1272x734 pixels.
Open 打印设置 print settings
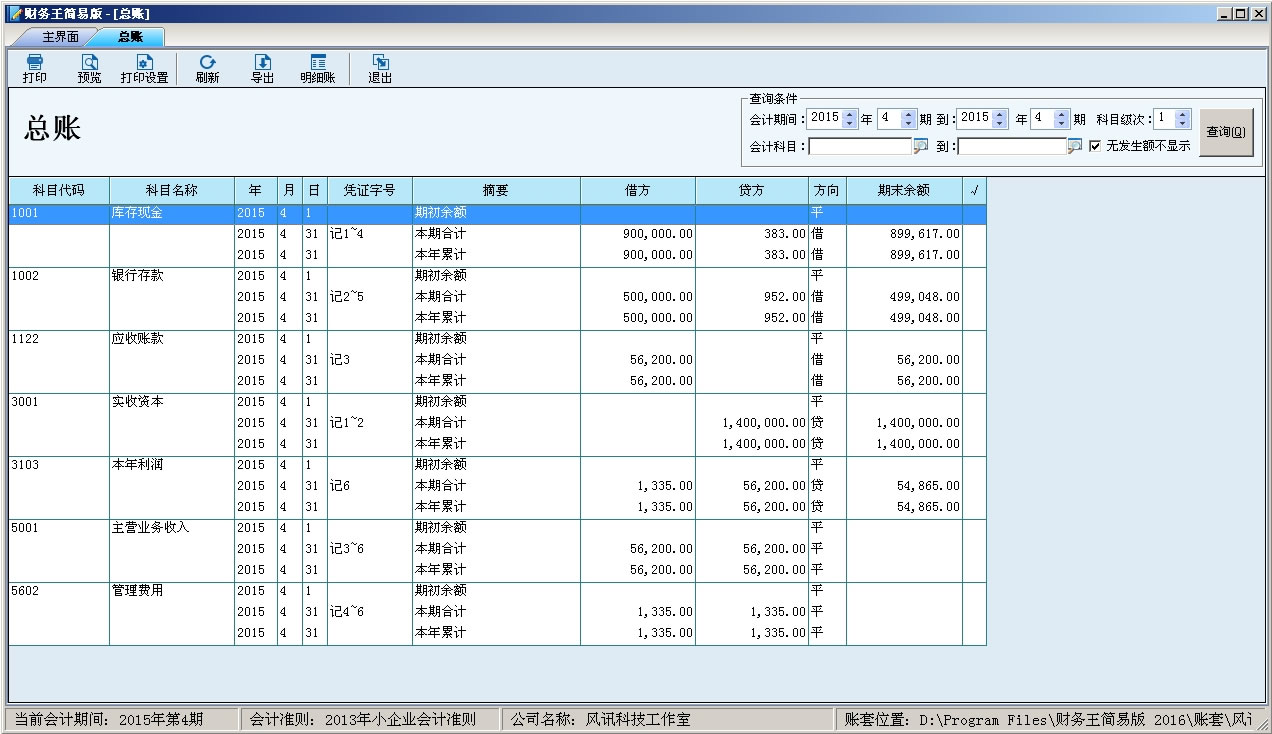[144, 68]
